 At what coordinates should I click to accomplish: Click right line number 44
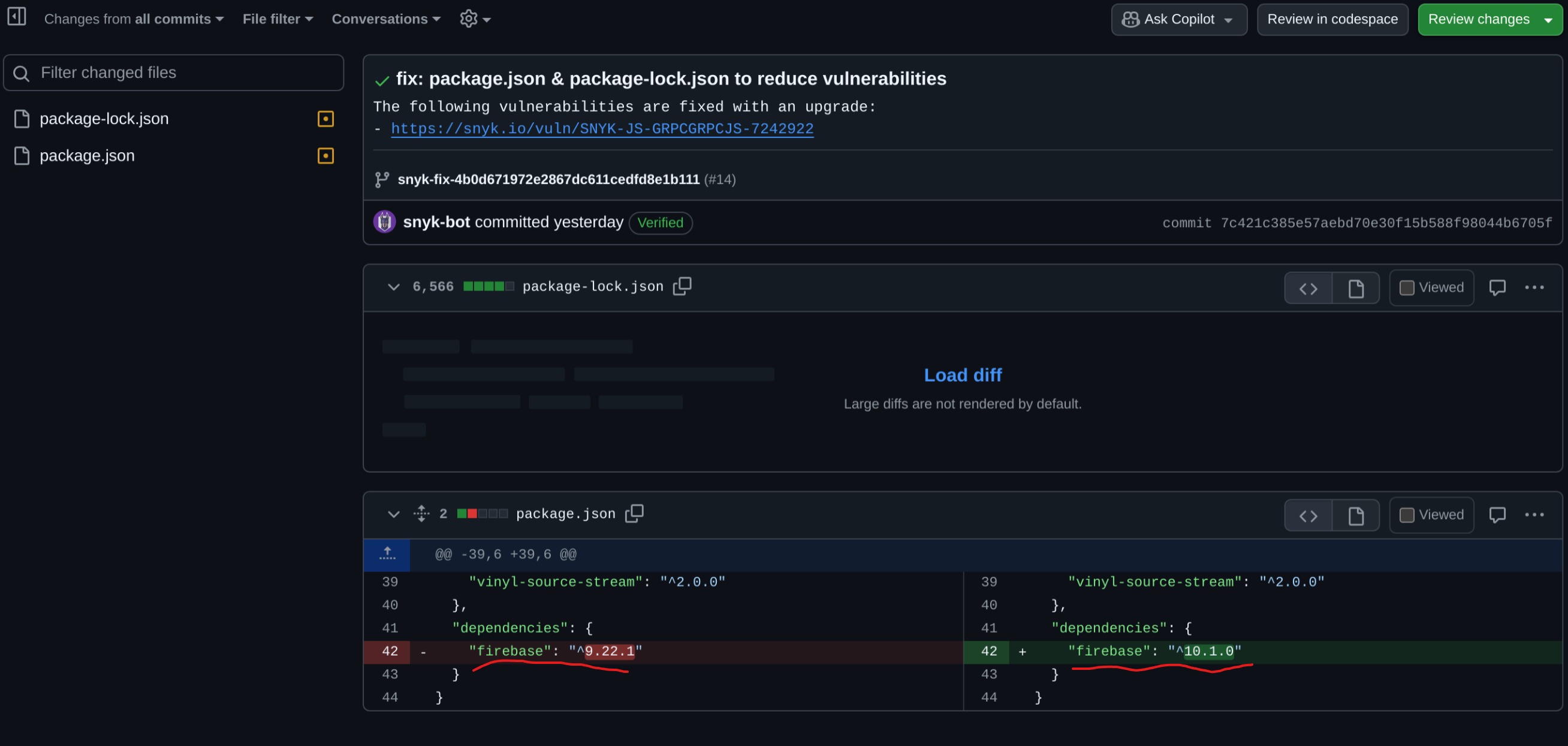989,698
